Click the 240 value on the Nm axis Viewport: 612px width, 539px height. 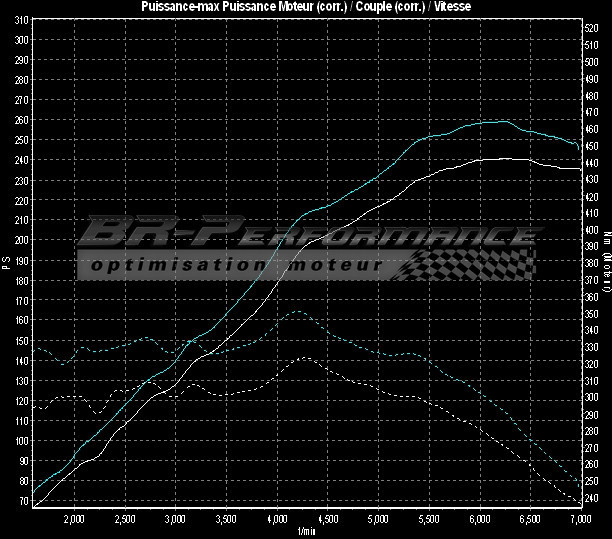click(x=591, y=499)
